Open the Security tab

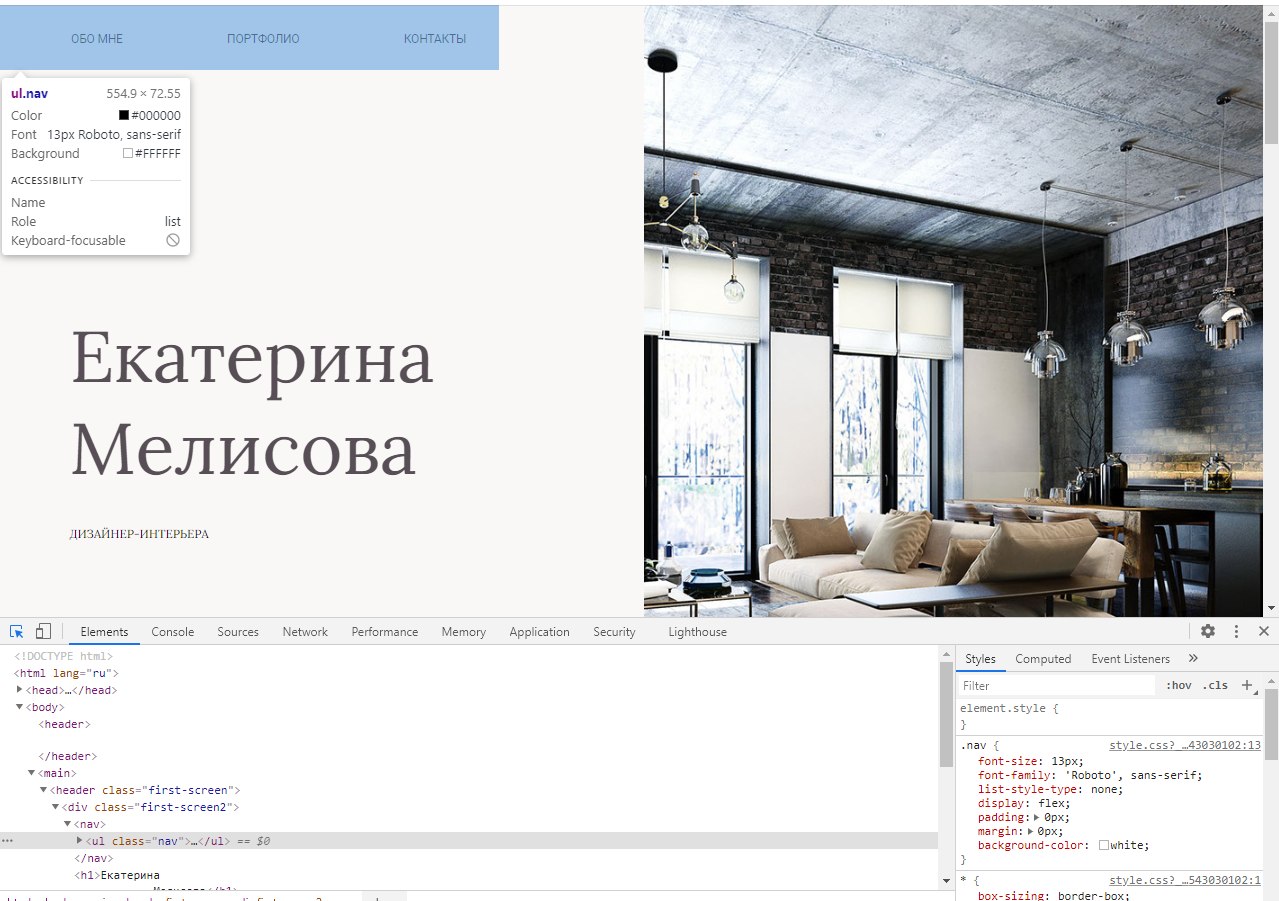click(x=614, y=632)
